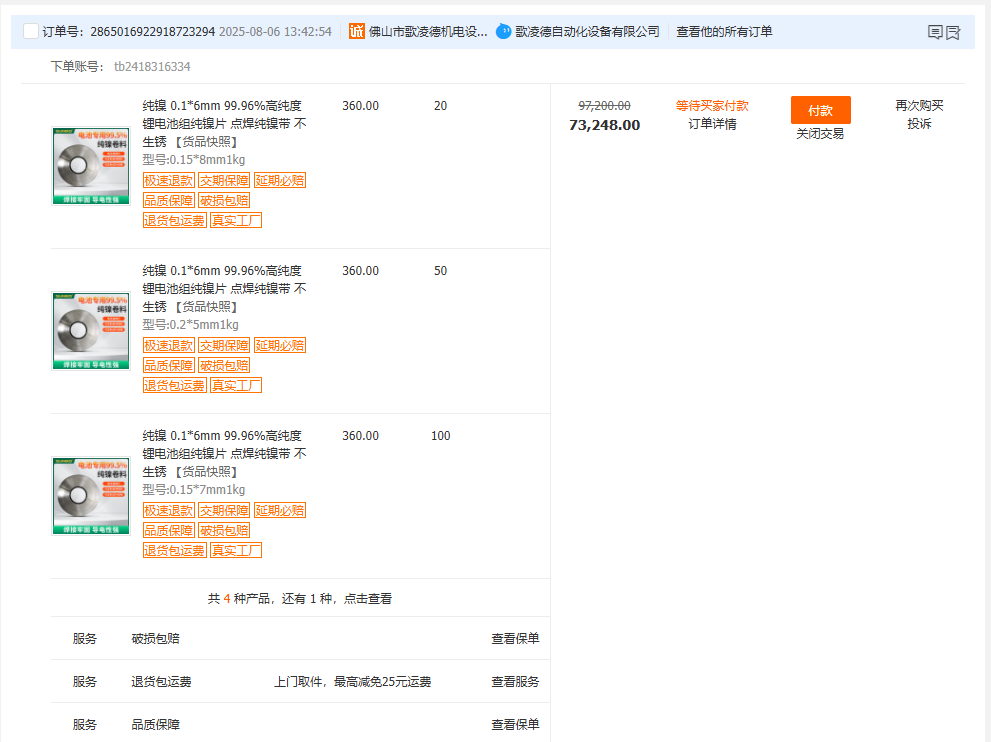Click 查看保单 in the 破损包赔 row
This screenshot has width=991, height=742.
515,638
